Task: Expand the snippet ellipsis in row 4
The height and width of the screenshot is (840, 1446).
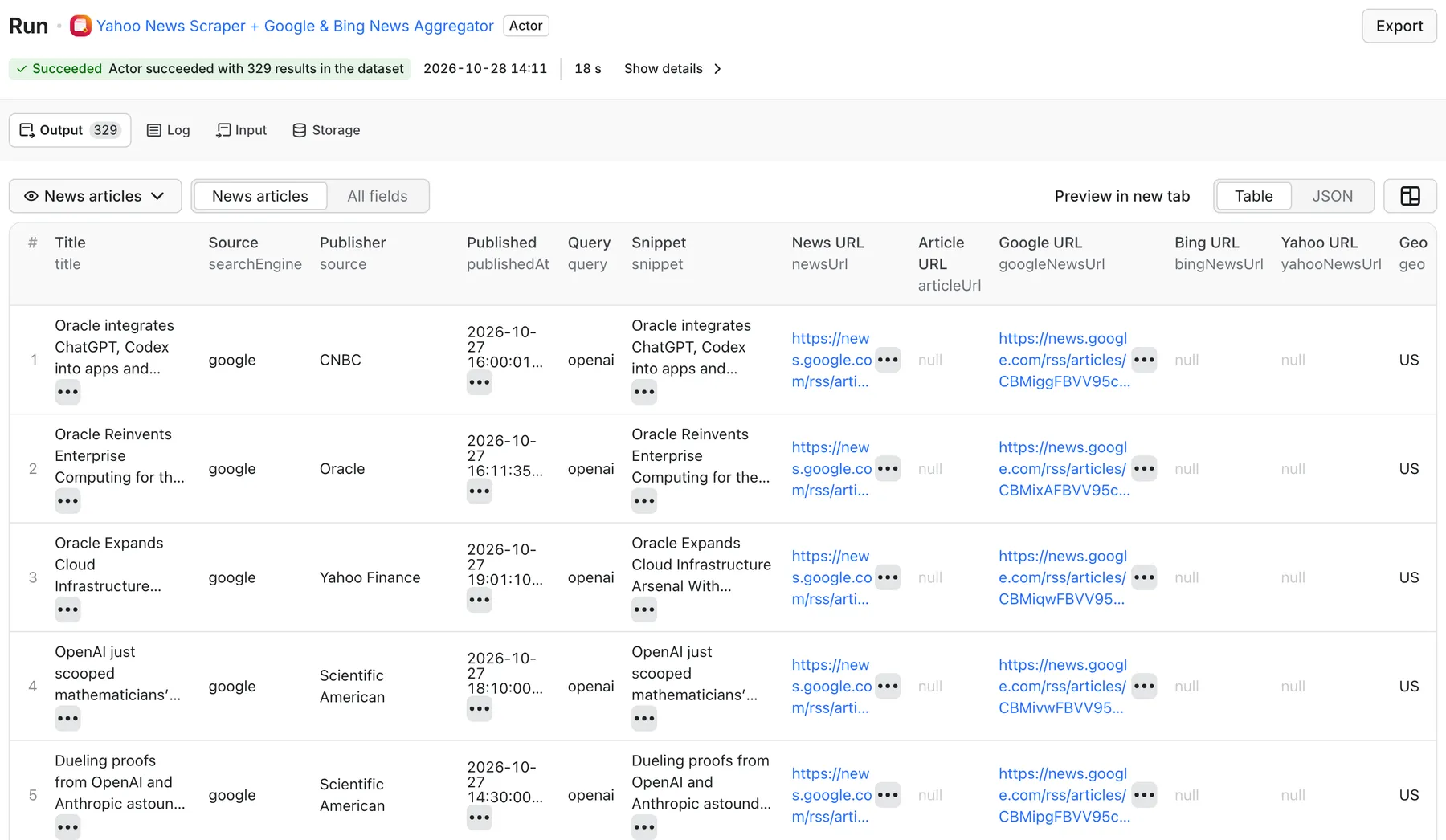Action: (x=644, y=719)
